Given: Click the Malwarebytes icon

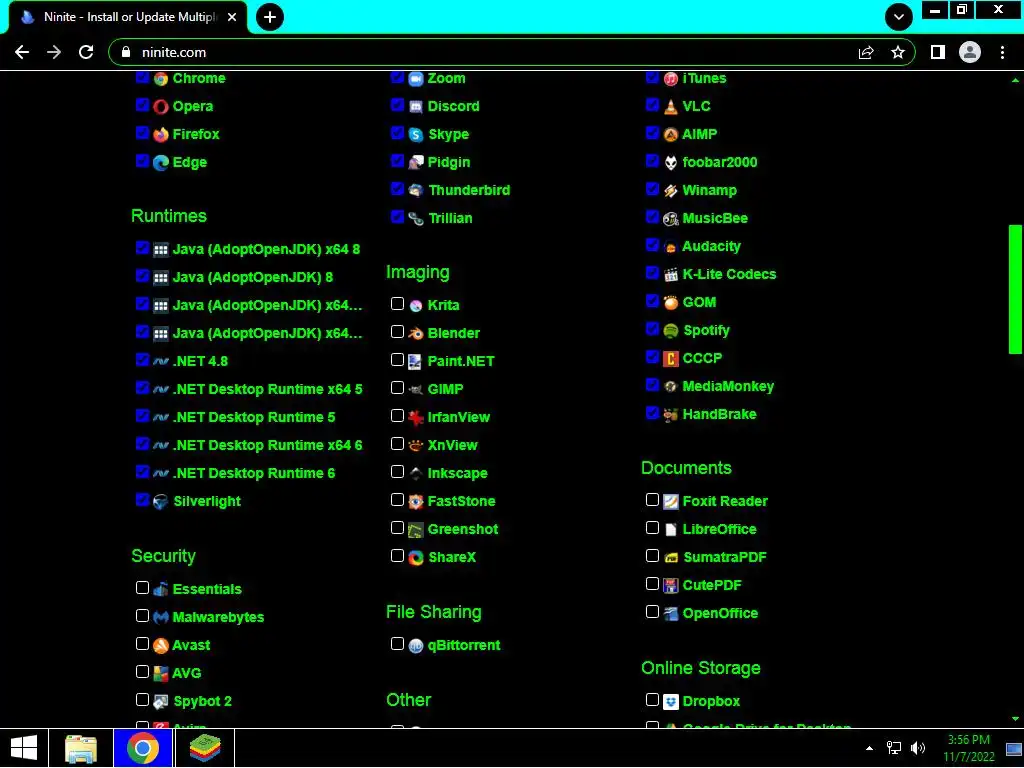Looking at the screenshot, I should [x=161, y=618].
